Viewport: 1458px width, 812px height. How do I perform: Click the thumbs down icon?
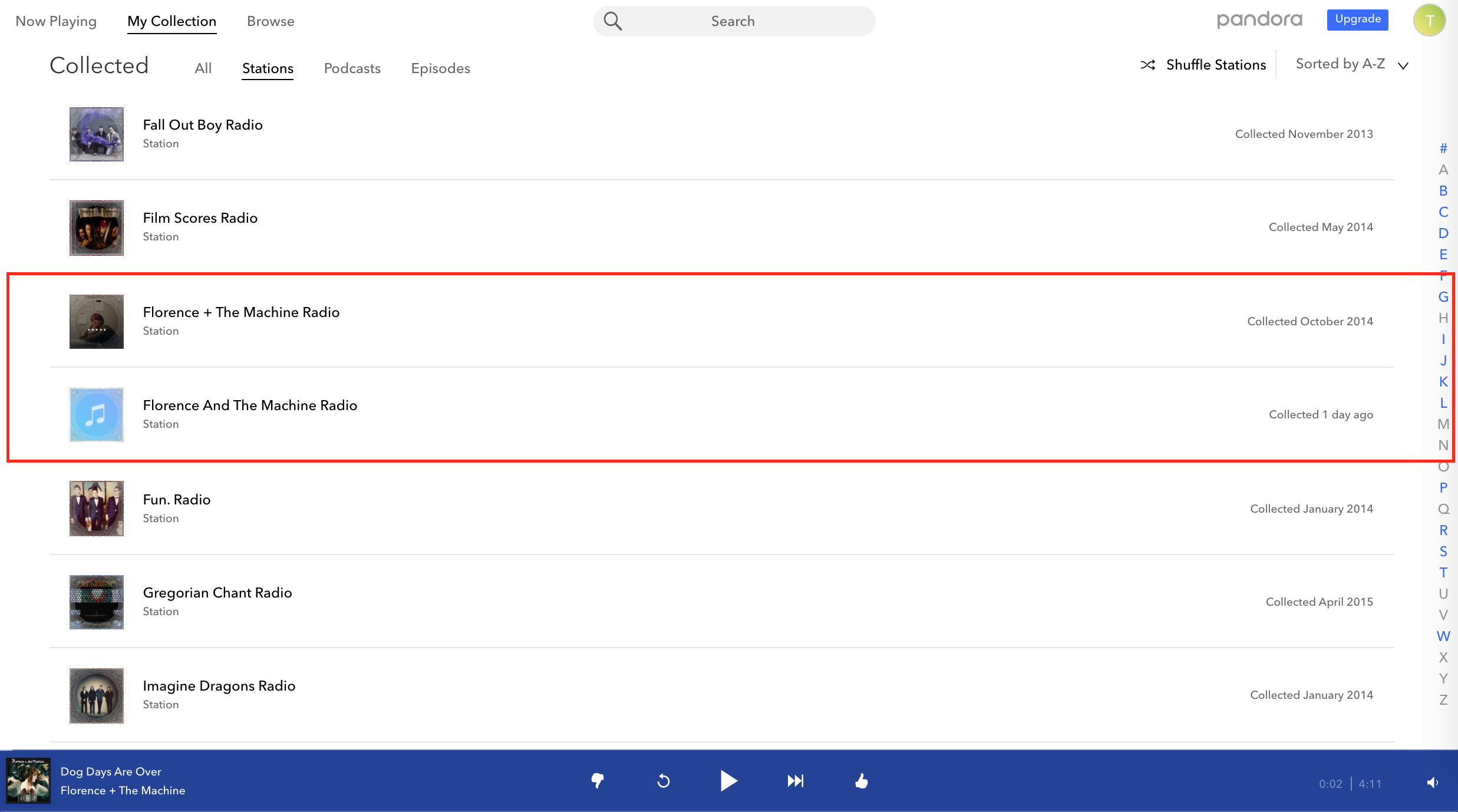click(x=598, y=781)
